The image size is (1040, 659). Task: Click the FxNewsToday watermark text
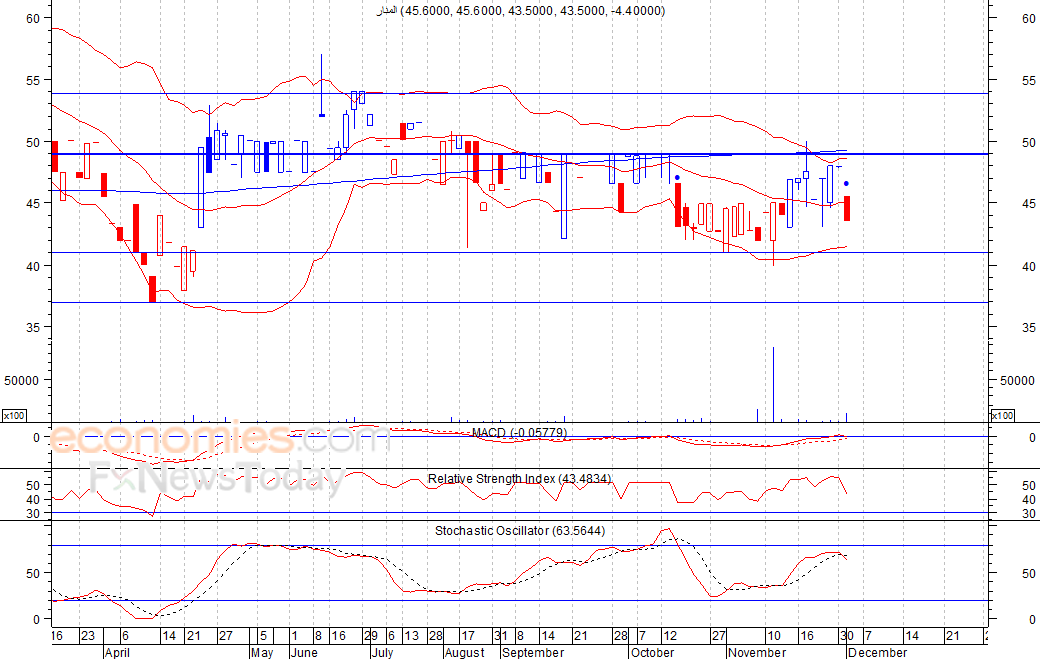point(217,480)
